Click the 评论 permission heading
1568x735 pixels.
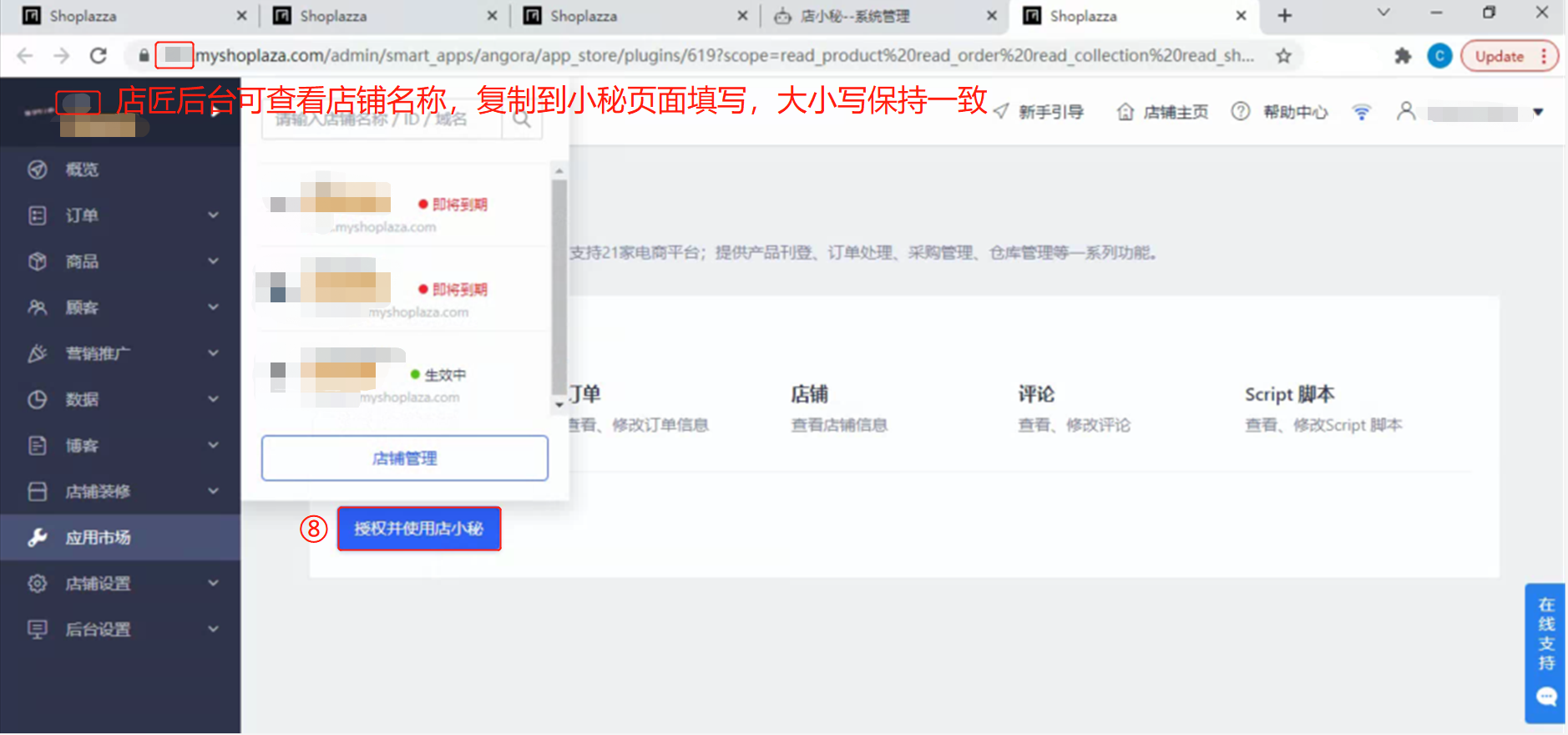(x=1036, y=394)
